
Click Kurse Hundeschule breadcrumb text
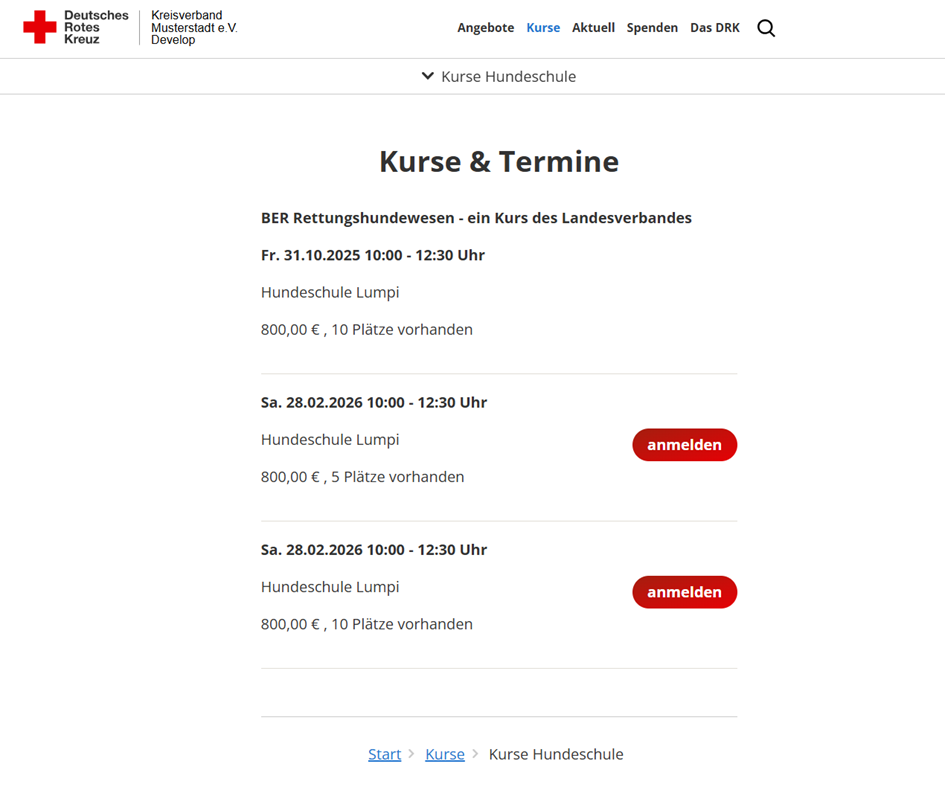(555, 754)
